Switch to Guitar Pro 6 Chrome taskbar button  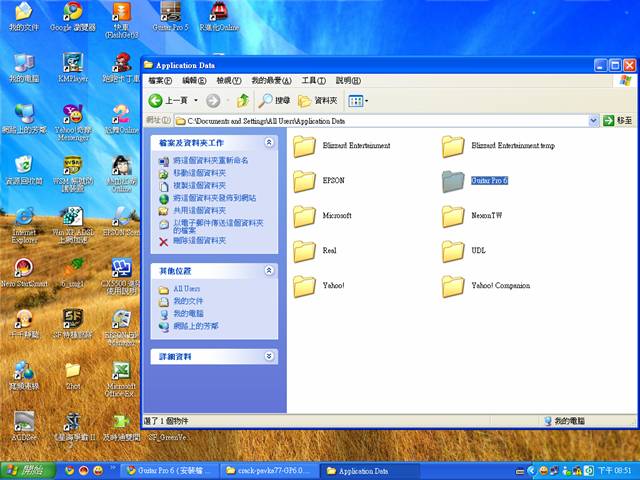(170, 471)
